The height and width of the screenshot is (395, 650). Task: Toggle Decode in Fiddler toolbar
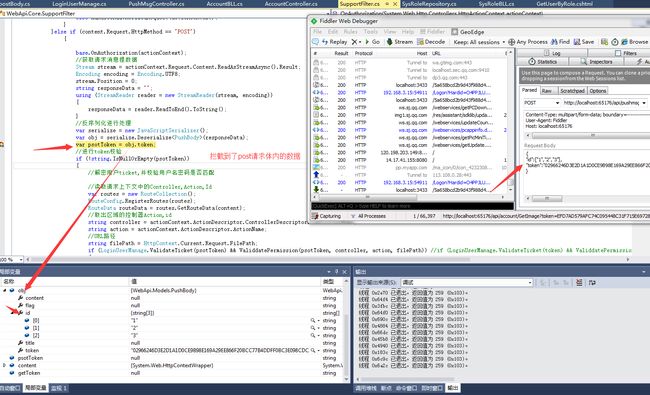pyautogui.click(x=431, y=42)
